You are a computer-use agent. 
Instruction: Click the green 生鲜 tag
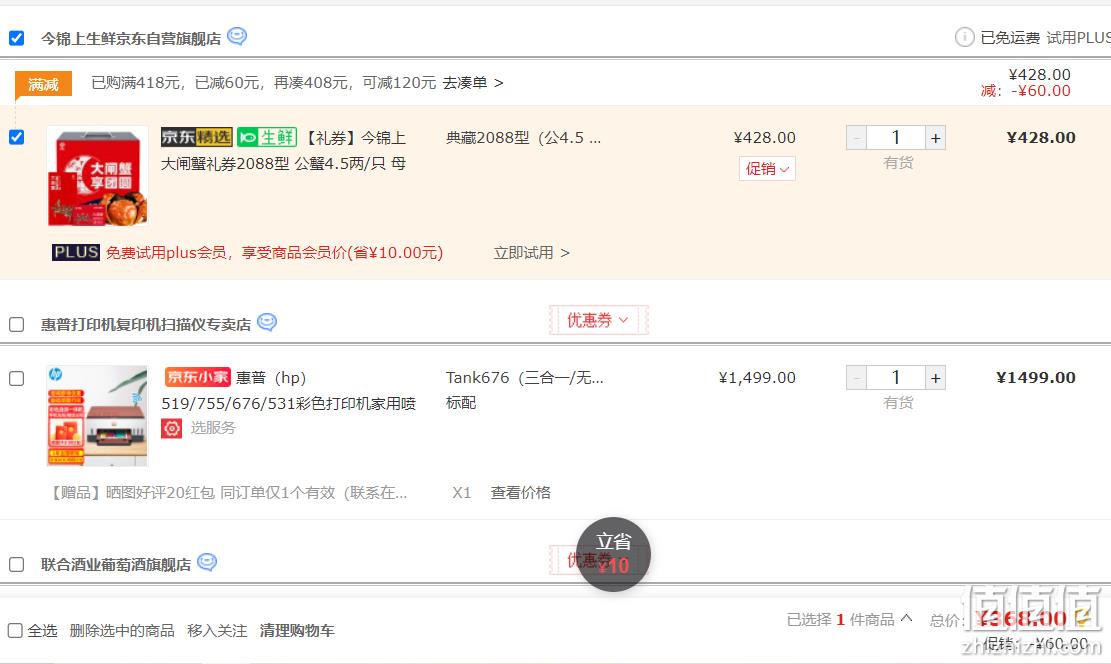click(266, 137)
